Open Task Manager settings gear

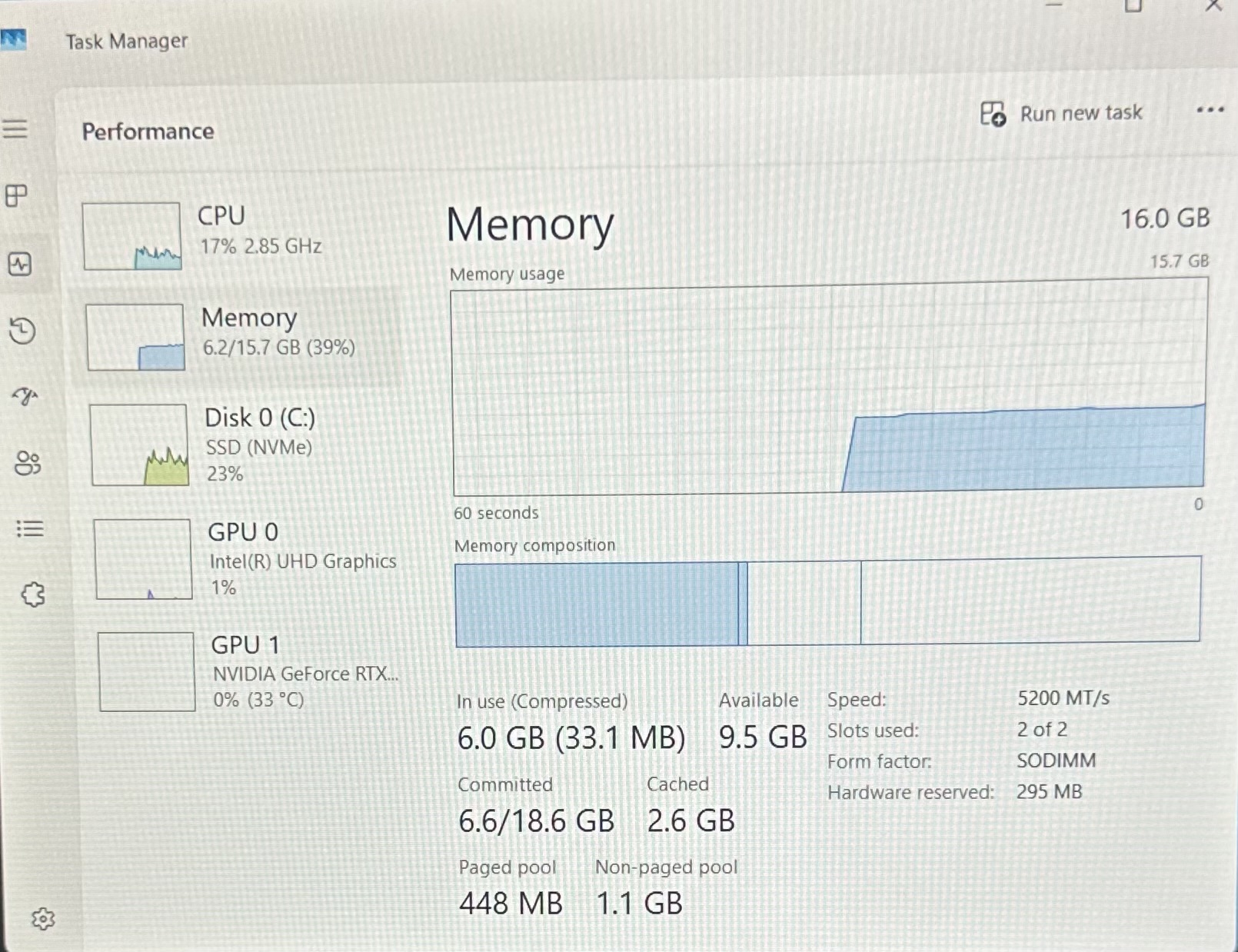pyautogui.click(x=43, y=919)
